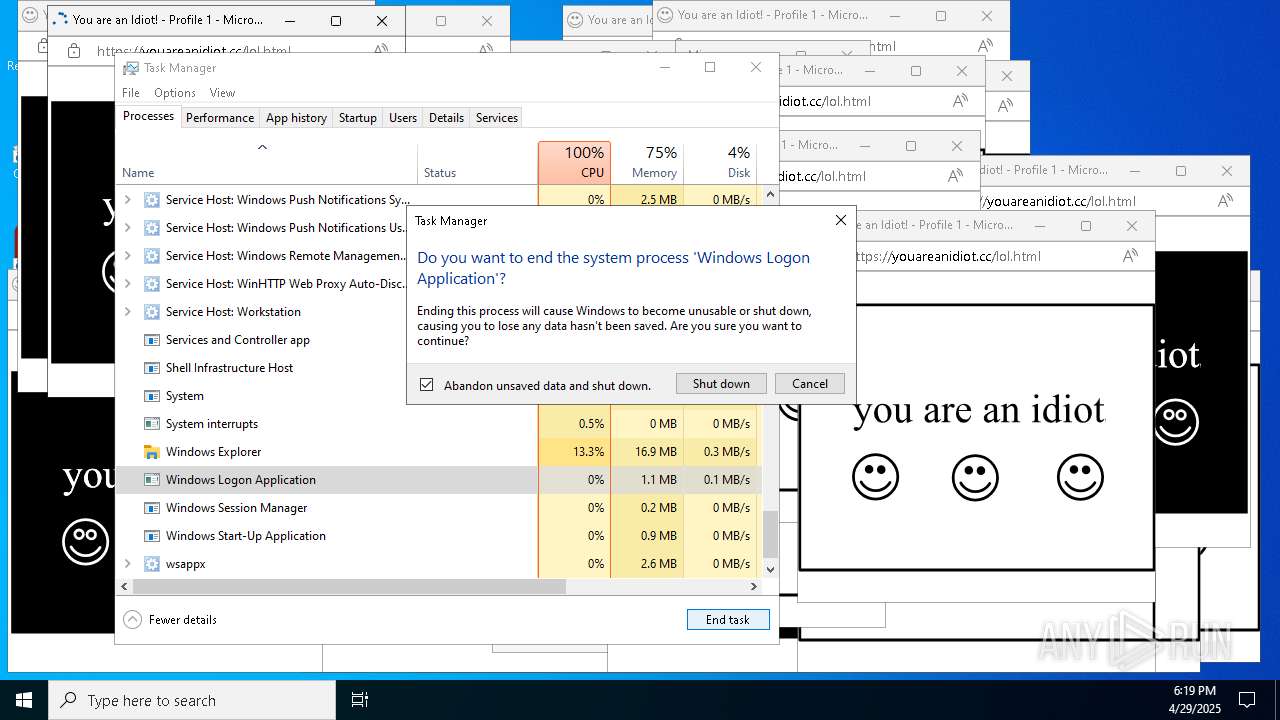Sort by Memory column header
The width and height of the screenshot is (1280, 720).
point(647,163)
